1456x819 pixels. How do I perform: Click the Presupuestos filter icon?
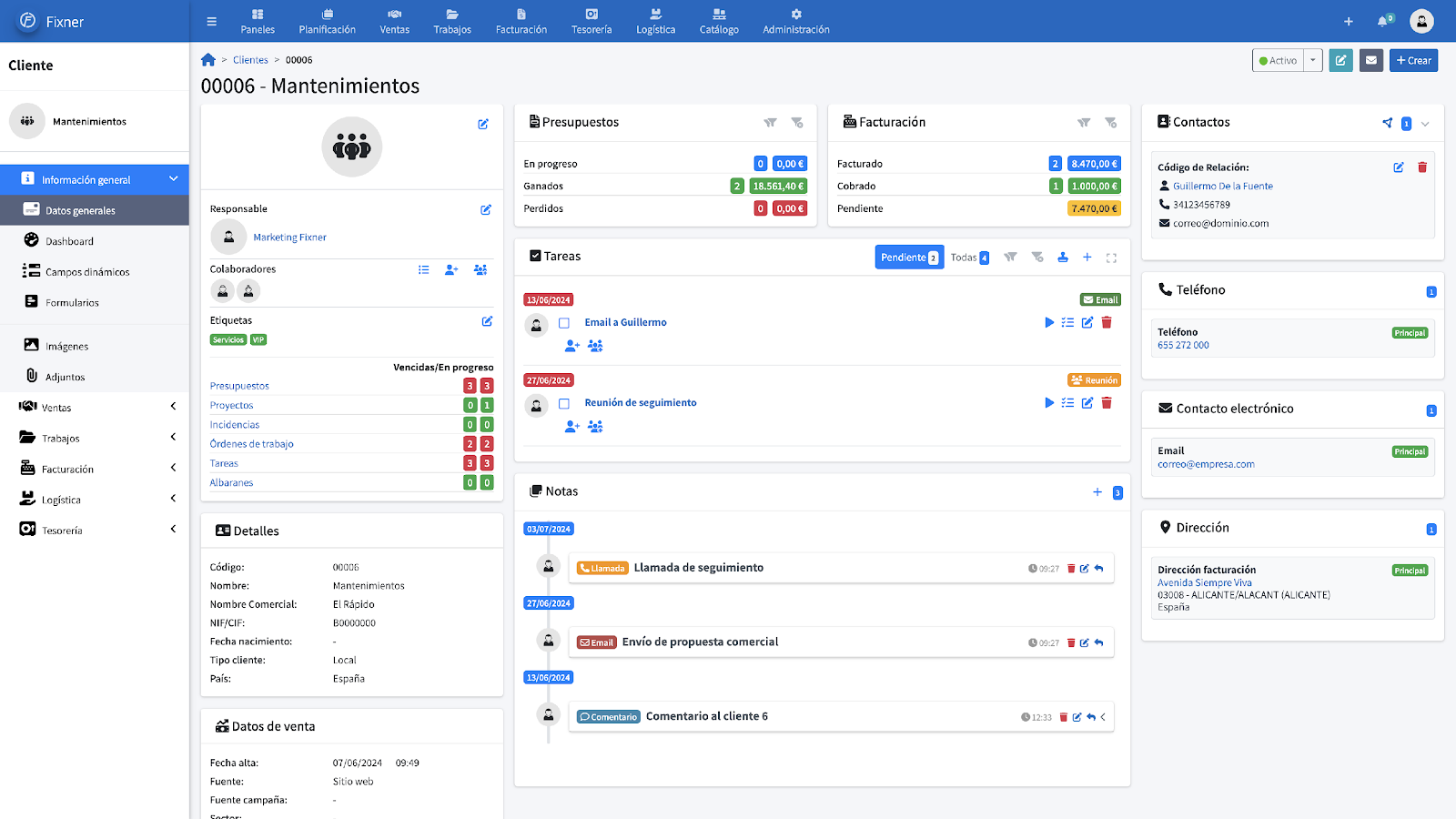tap(770, 123)
